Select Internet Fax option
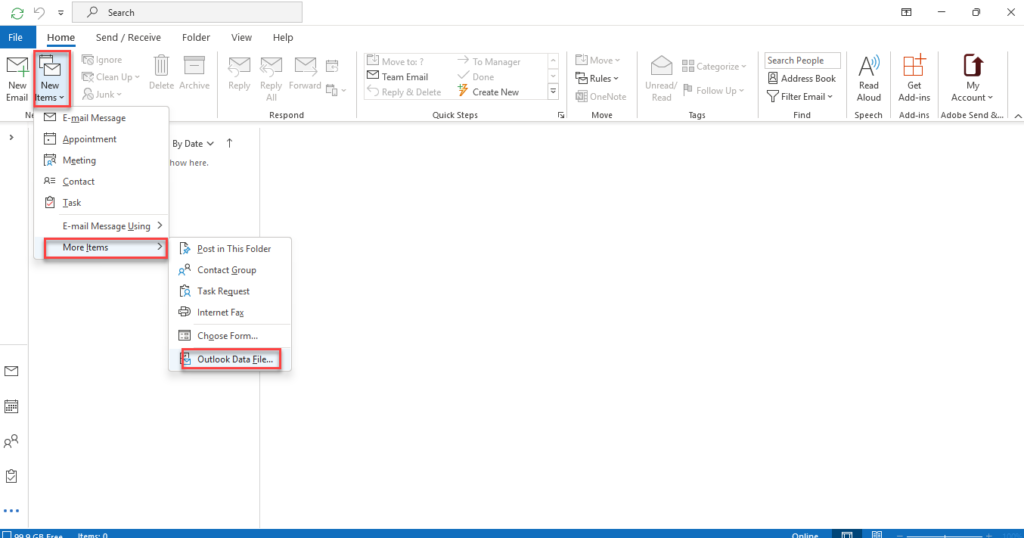The image size is (1024, 538). click(x=230, y=312)
